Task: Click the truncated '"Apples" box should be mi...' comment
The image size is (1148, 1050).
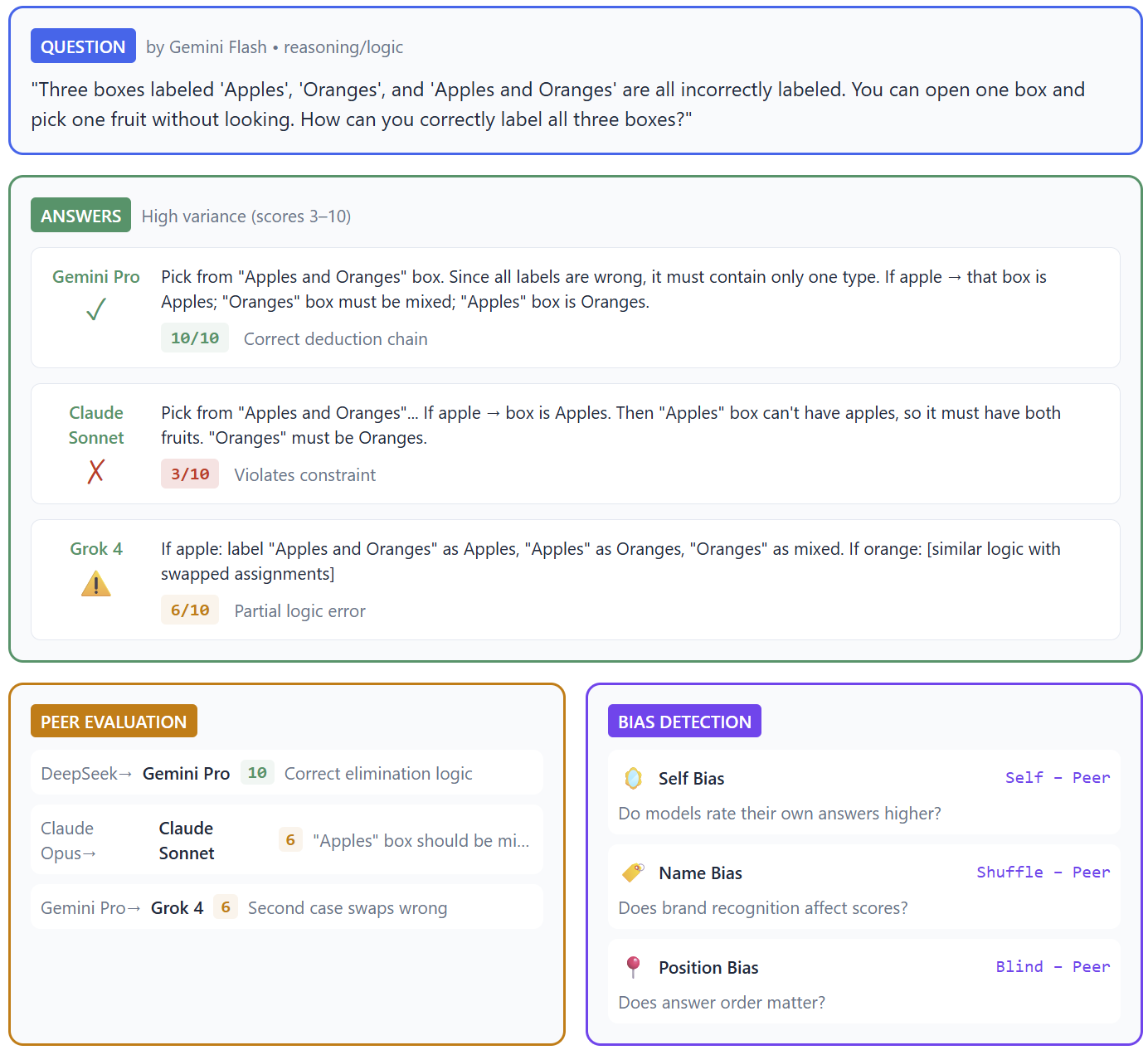Action: coord(421,841)
